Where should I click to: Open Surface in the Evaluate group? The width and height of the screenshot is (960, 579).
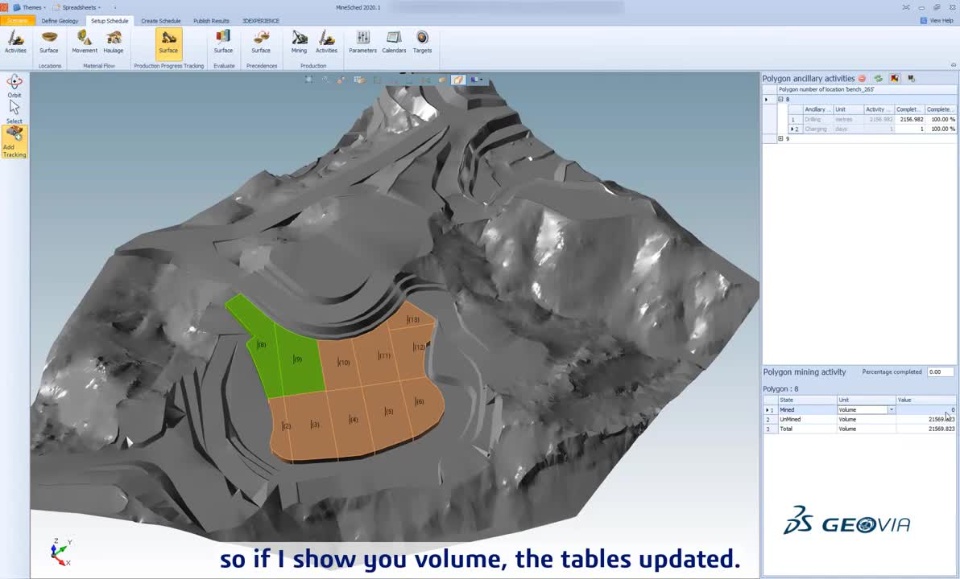[x=223, y=42]
